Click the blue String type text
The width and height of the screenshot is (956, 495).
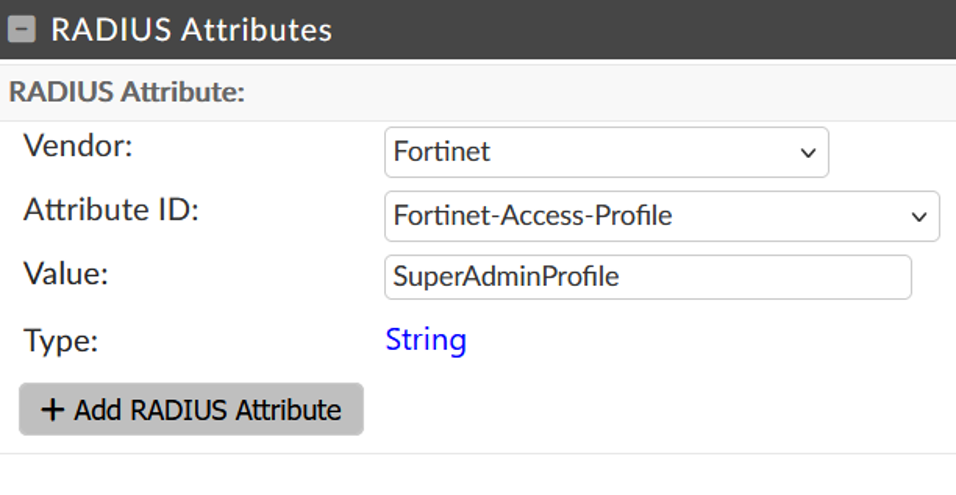tap(426, 340)
